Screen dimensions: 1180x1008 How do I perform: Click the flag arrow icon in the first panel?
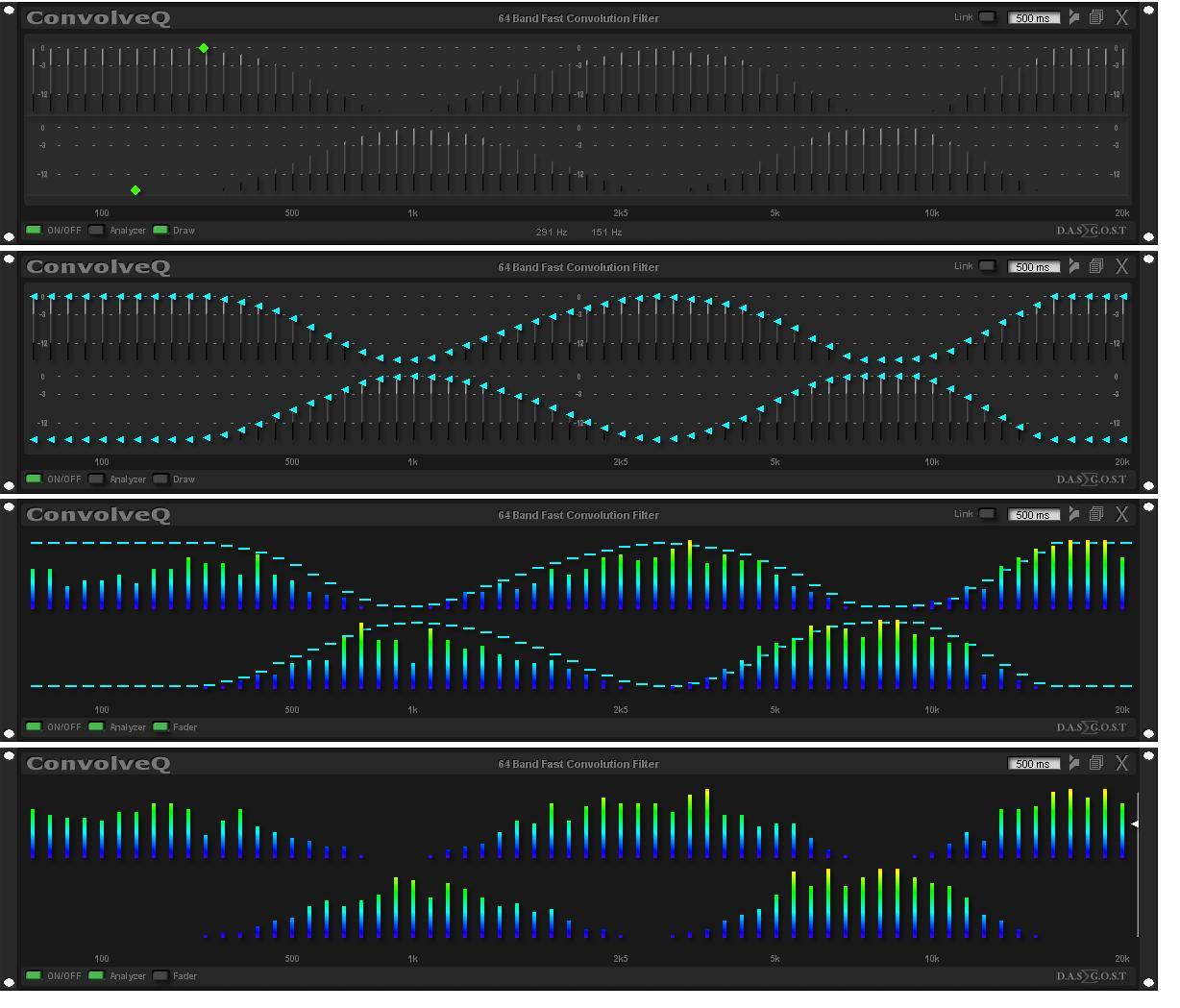point(1073,17)
